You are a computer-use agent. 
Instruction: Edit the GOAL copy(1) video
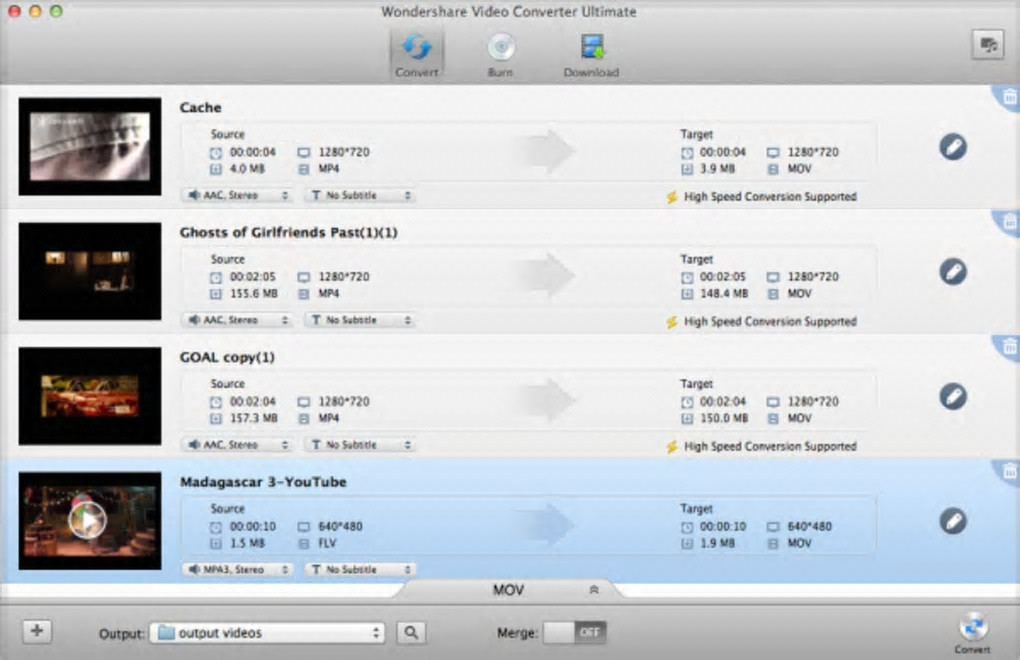(953, 396)
